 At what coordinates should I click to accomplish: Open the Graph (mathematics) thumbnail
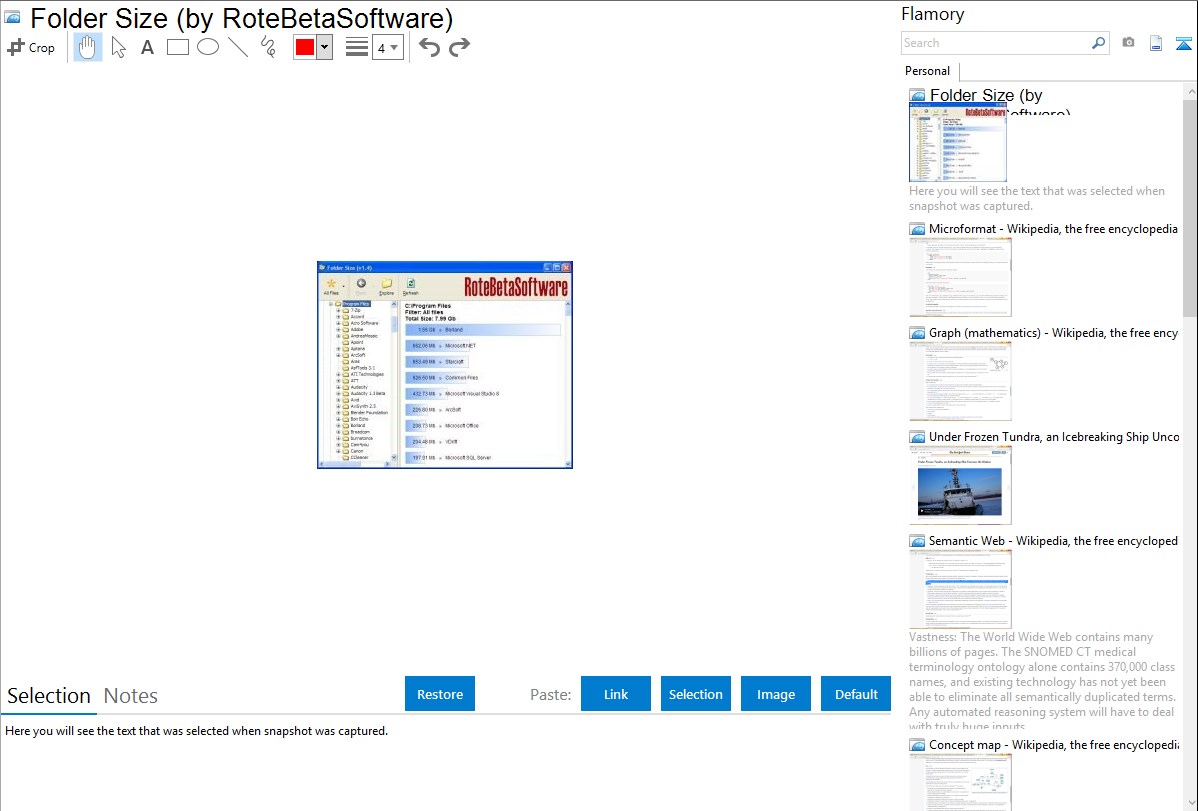click(x=960, y=381)
